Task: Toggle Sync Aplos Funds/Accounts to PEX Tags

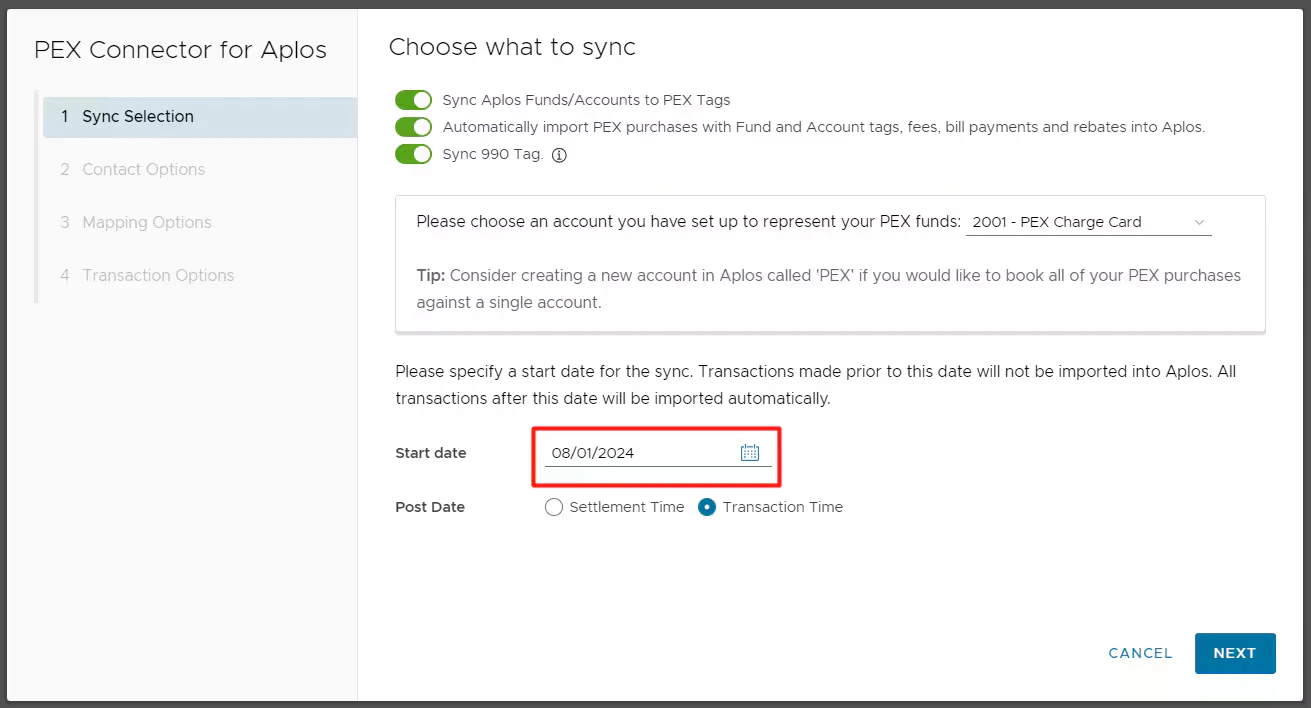Action: coord(413,100)
